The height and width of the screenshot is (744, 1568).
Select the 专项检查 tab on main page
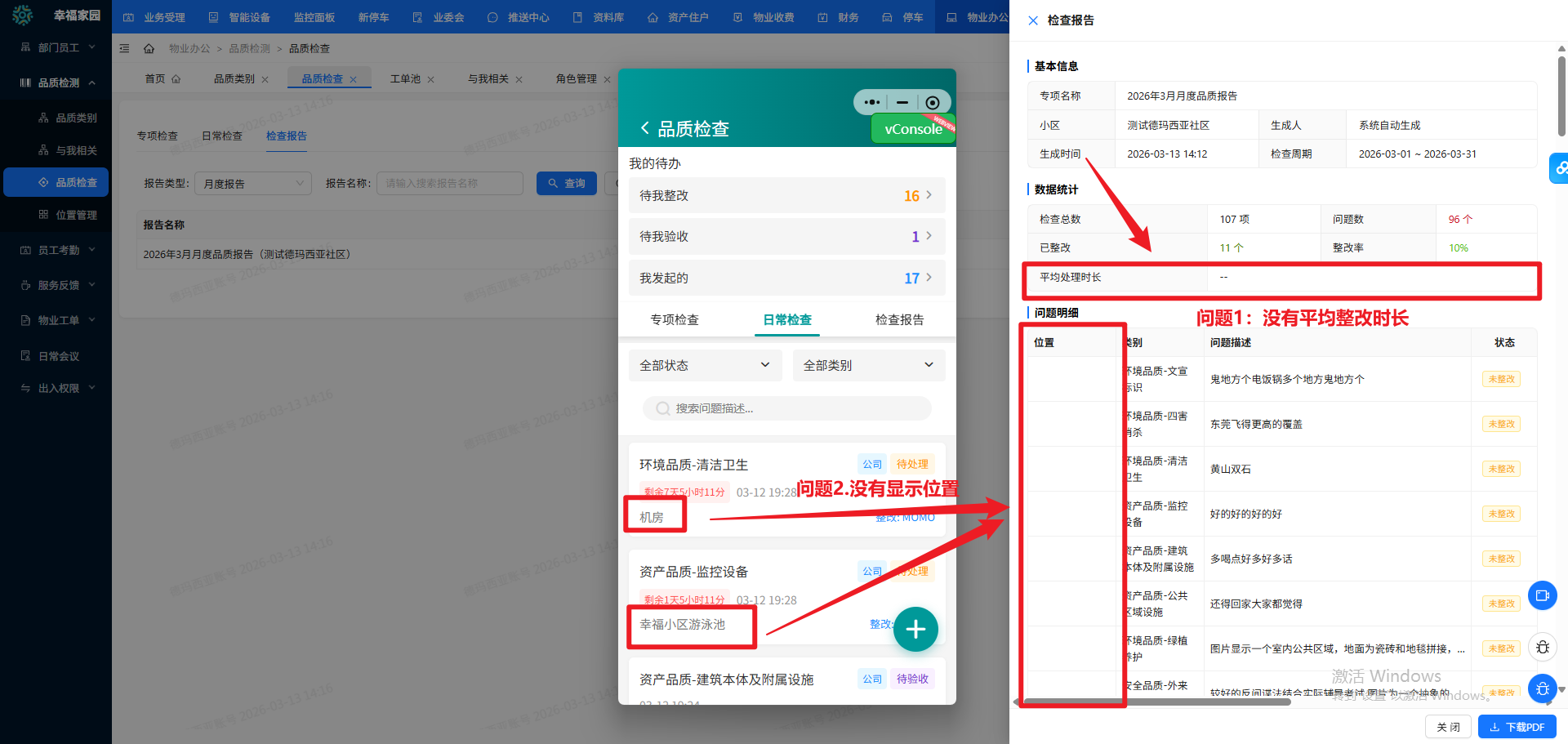point(157,136)
